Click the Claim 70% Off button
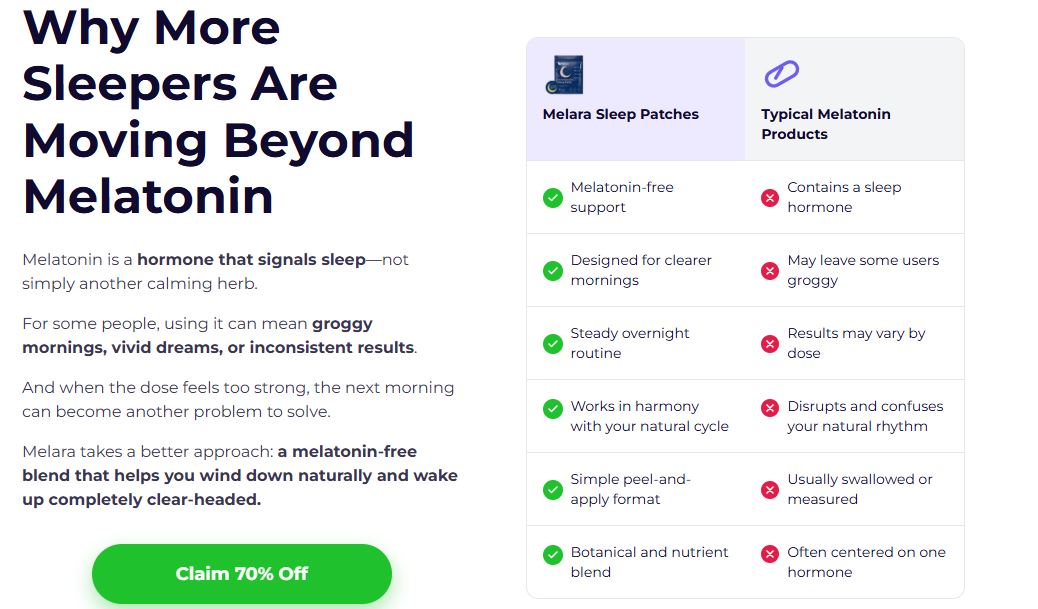 [x=242, y=573]
